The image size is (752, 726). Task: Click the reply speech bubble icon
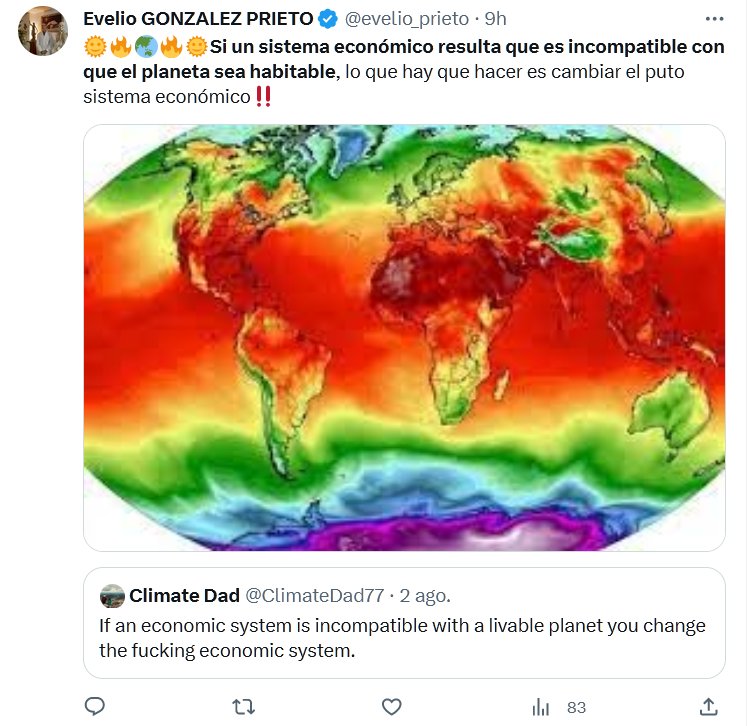point(95,706)
